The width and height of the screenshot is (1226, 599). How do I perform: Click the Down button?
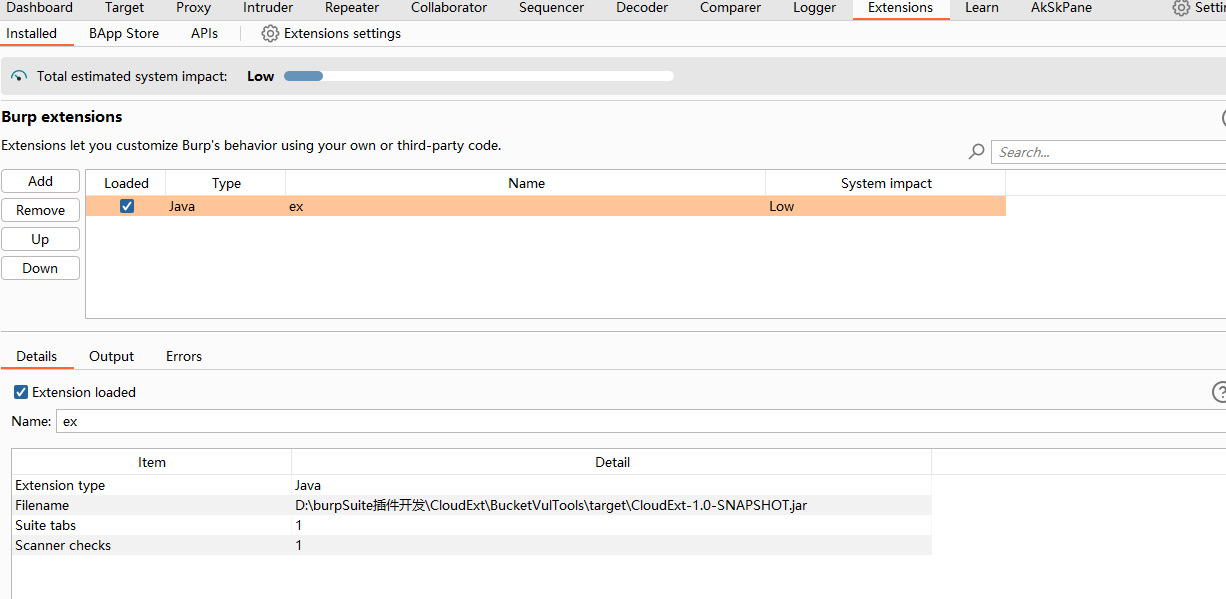click(40, 268)
